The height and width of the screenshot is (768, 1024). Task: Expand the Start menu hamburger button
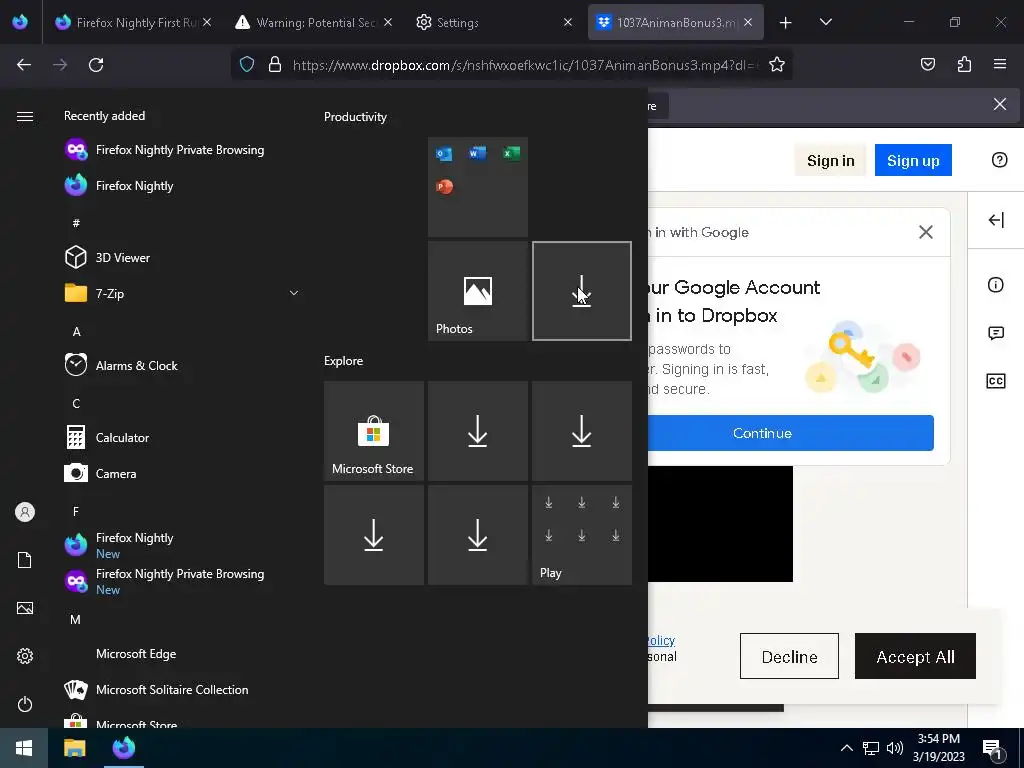tap(25, 116)
